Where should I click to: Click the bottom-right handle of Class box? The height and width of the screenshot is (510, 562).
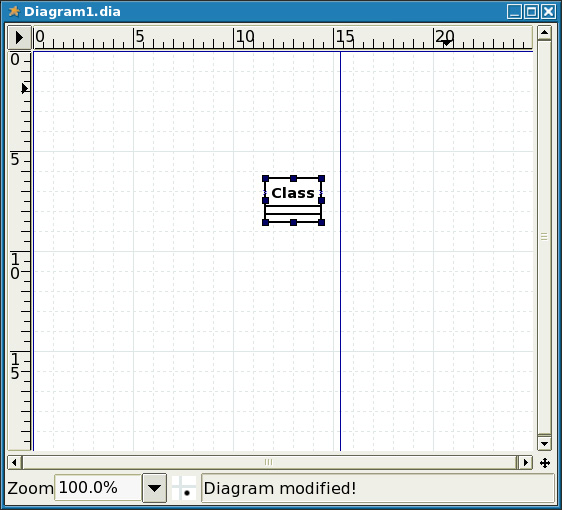322,223
